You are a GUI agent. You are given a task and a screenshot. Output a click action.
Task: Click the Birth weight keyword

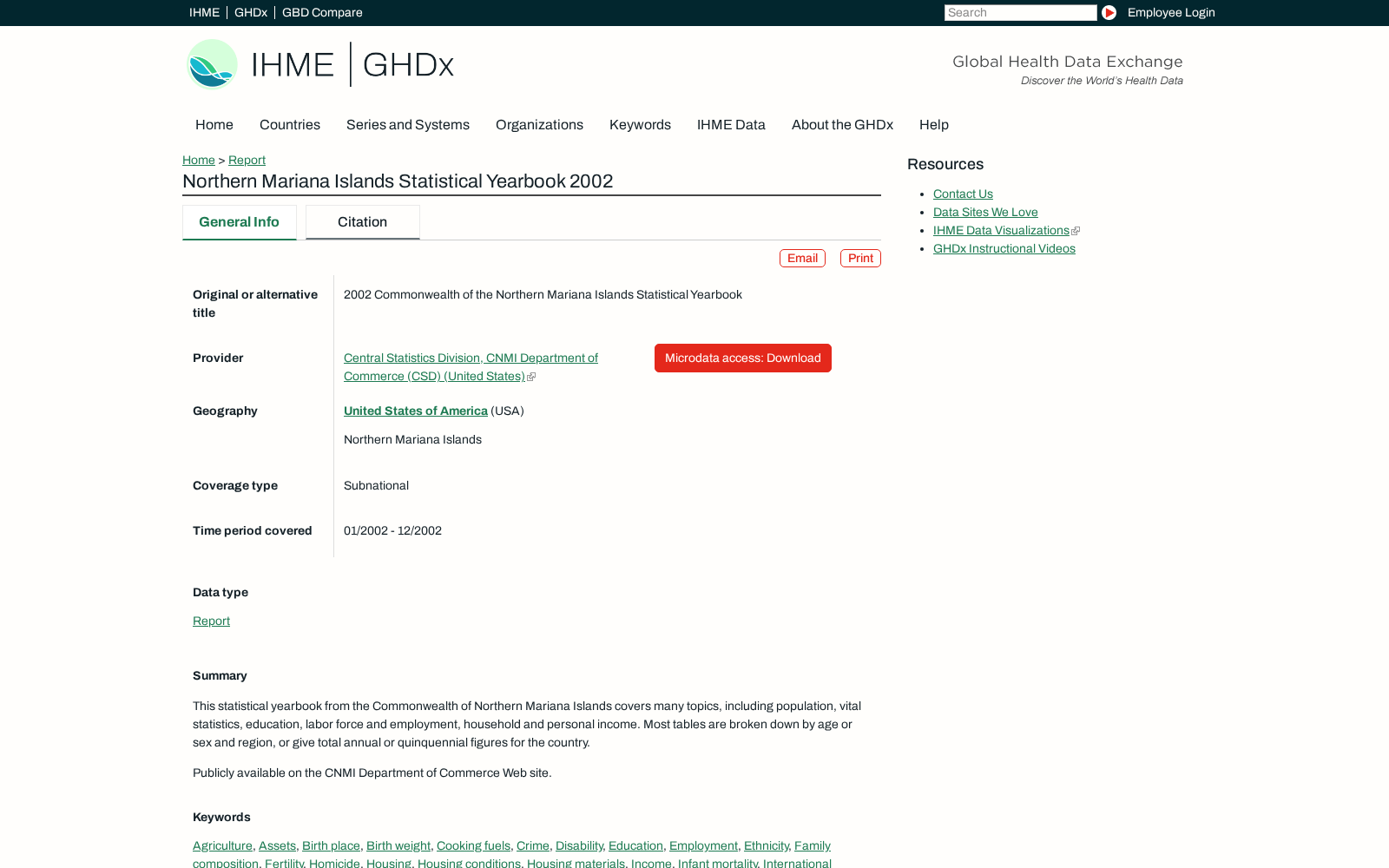coord(398,845)
